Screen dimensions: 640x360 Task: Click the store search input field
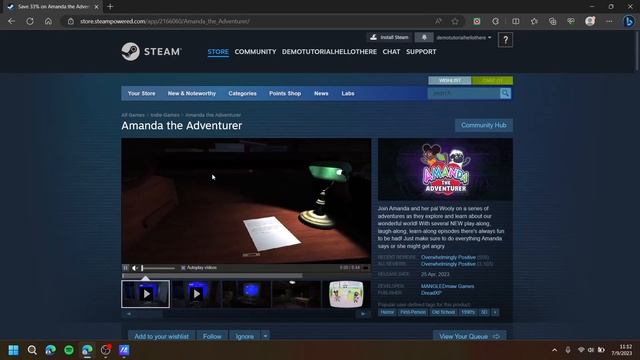(x=464, y=93)
